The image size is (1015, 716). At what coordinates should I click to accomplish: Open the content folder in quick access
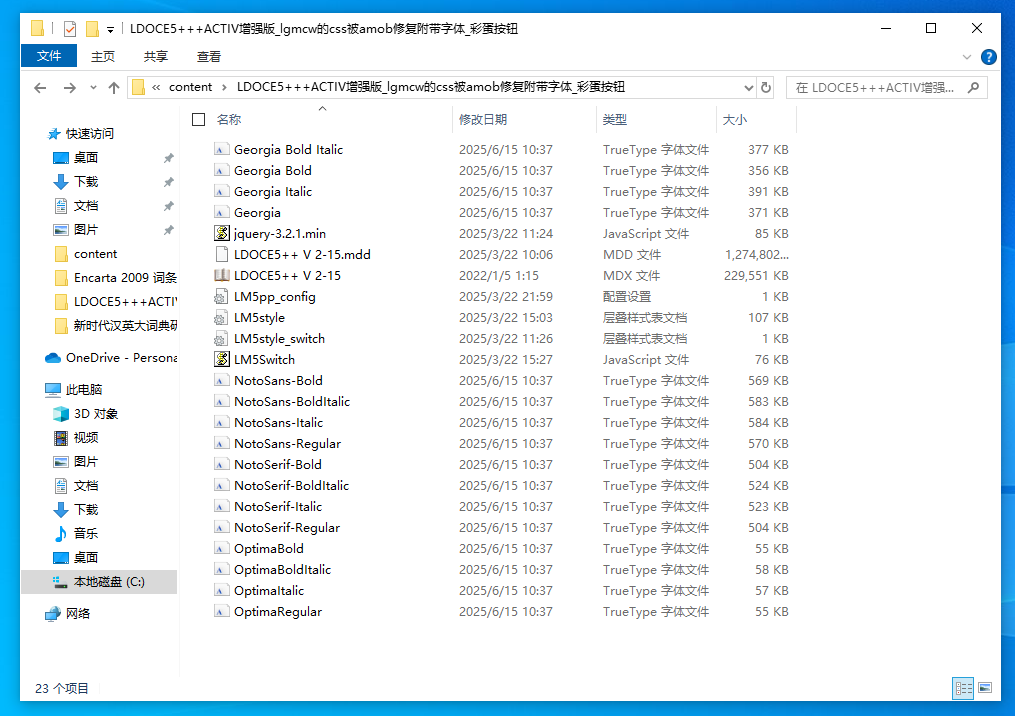(95, 254)
